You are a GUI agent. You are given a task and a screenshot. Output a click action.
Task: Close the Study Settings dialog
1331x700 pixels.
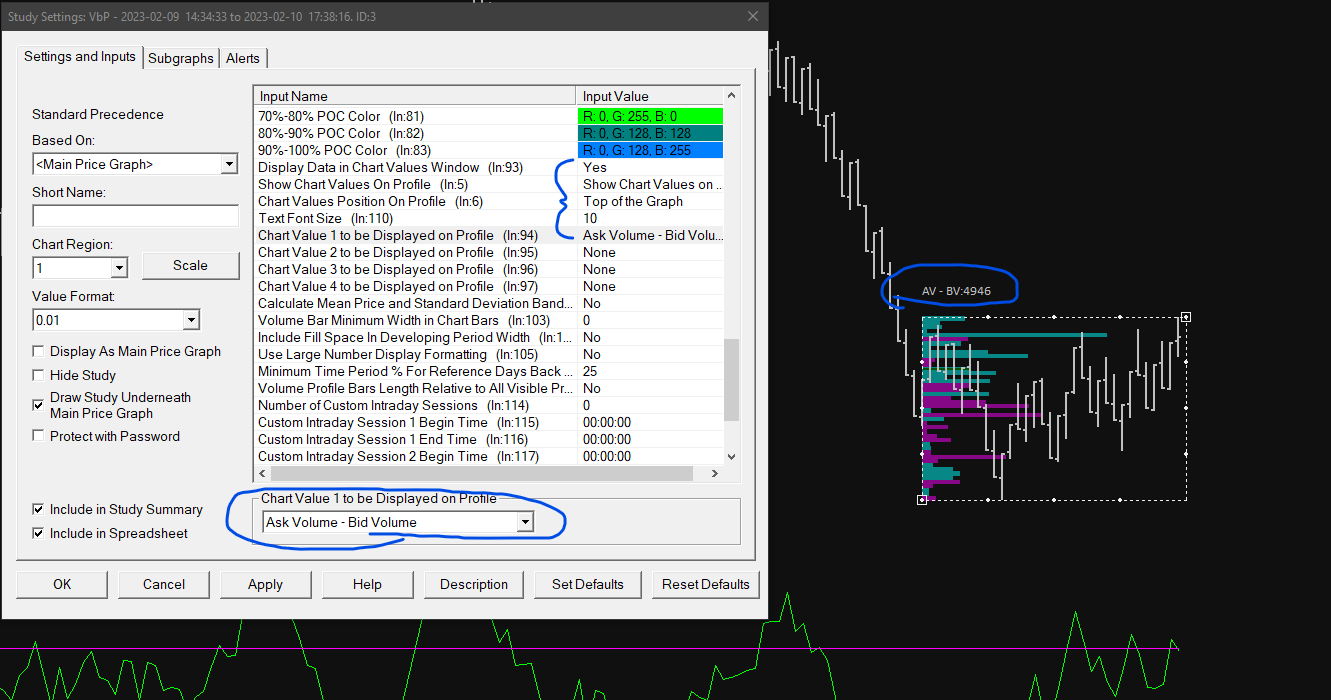(752, 15)
